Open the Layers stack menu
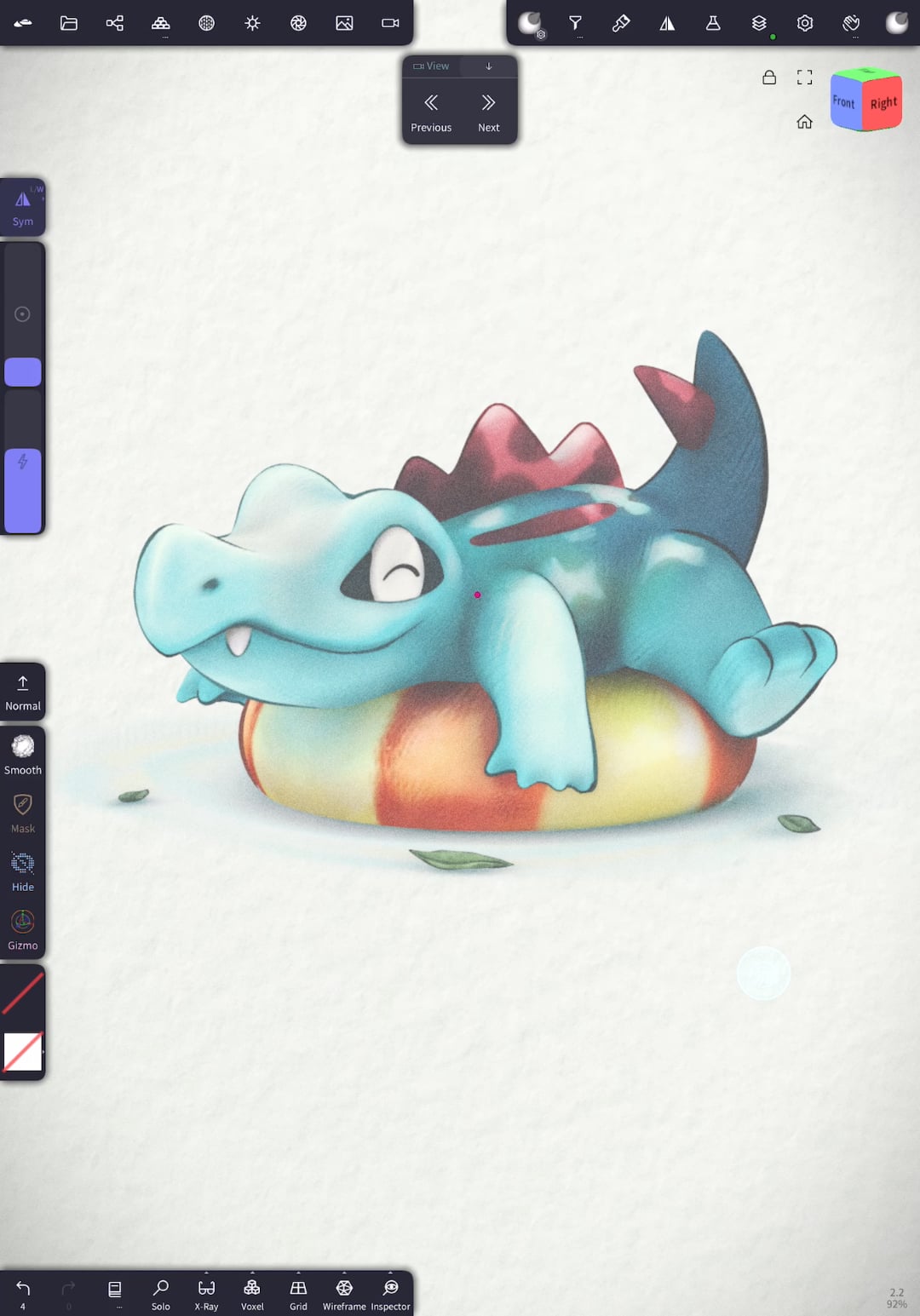The image size is (920, 1316). [759, 23]
